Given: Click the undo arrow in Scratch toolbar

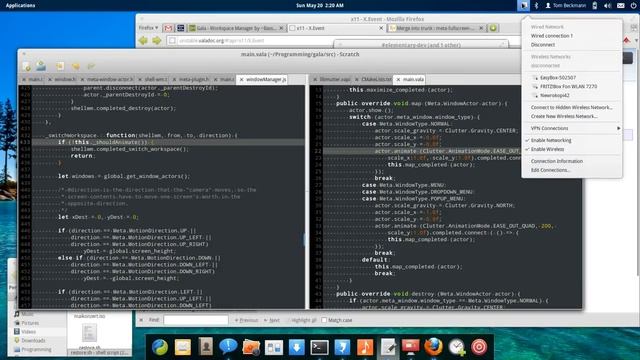Looking at the screenshot, I should (x=76, y=66).
